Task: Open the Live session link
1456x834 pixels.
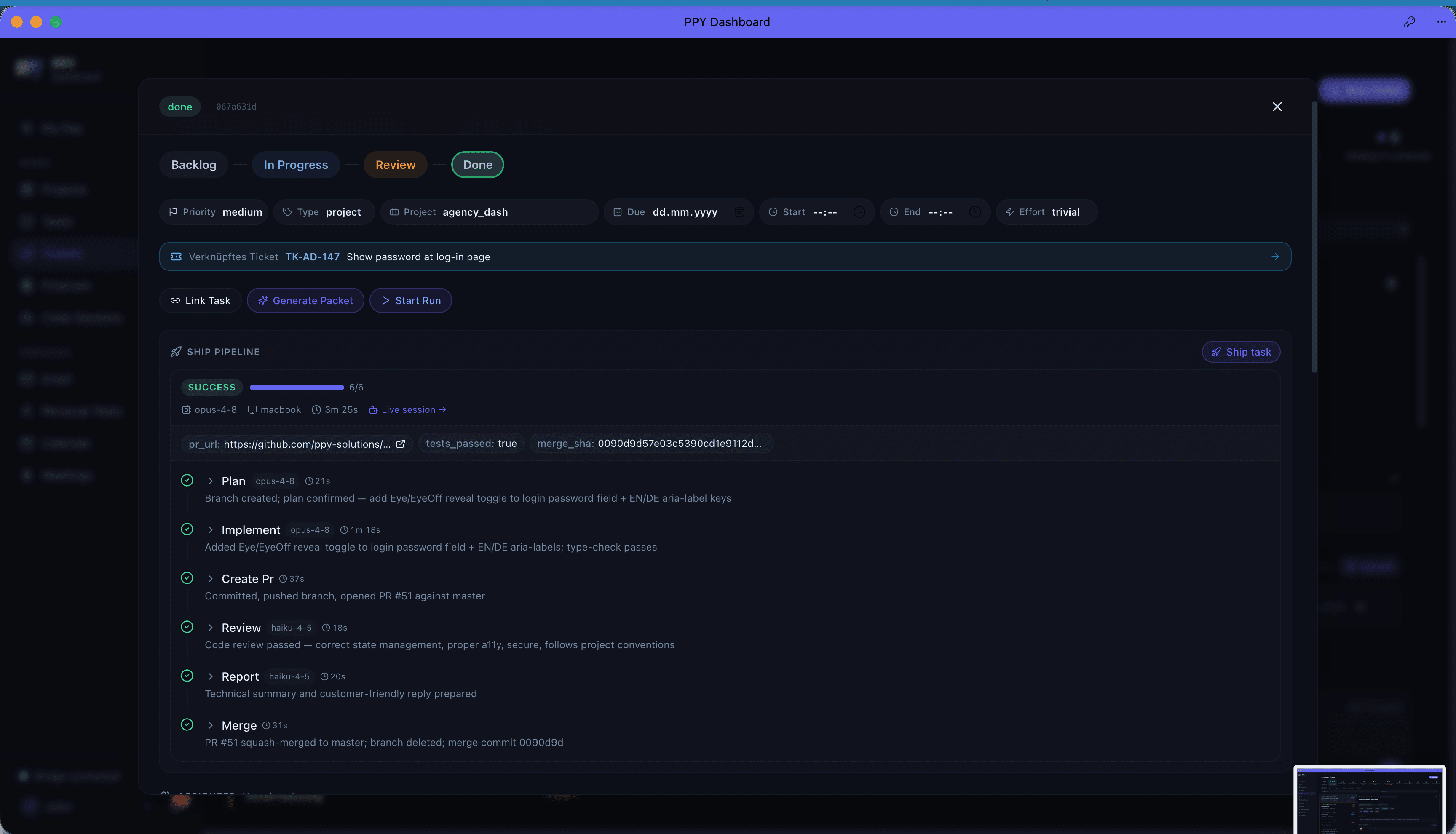Action: (x=407, y=409)
